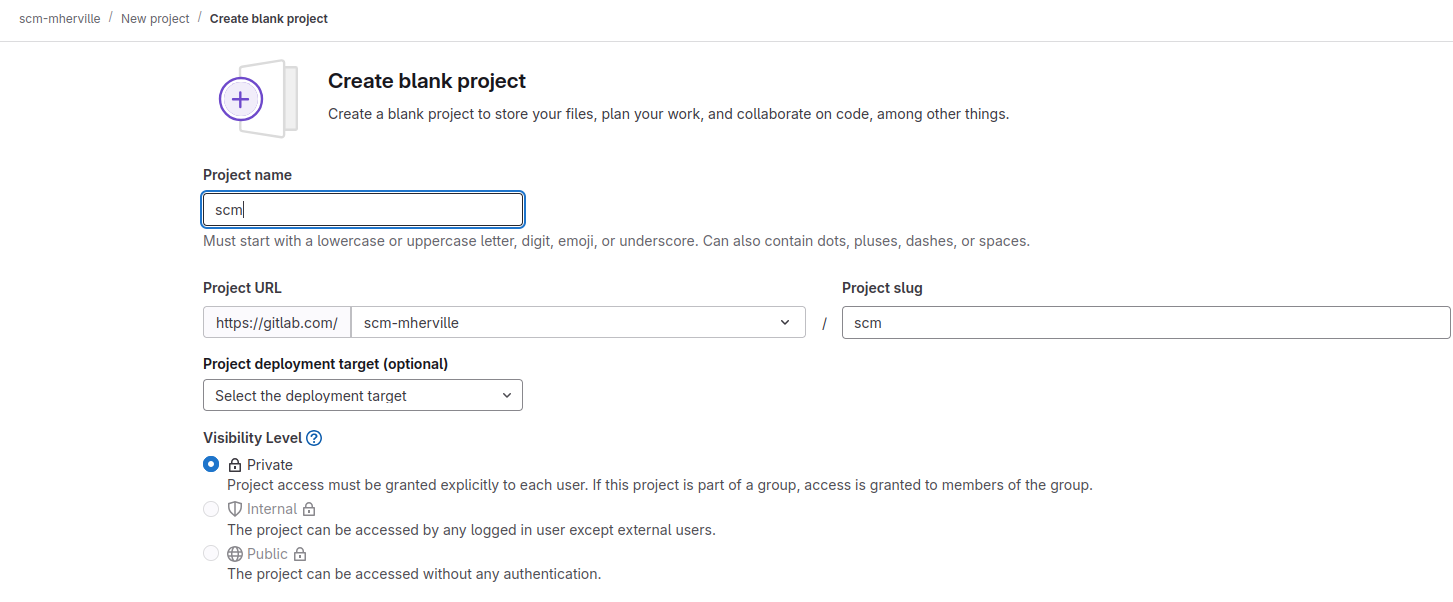Click the globe icon beside Public
This screenshot has height=602, width=1453.
click(235, 554)
